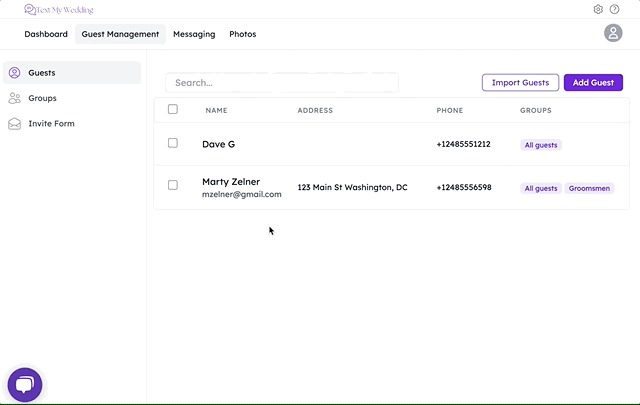Image resolution: width=640 pixels, height=405 pixels.
Task: Open the settings gear icon
Action: tap(598, 9)
